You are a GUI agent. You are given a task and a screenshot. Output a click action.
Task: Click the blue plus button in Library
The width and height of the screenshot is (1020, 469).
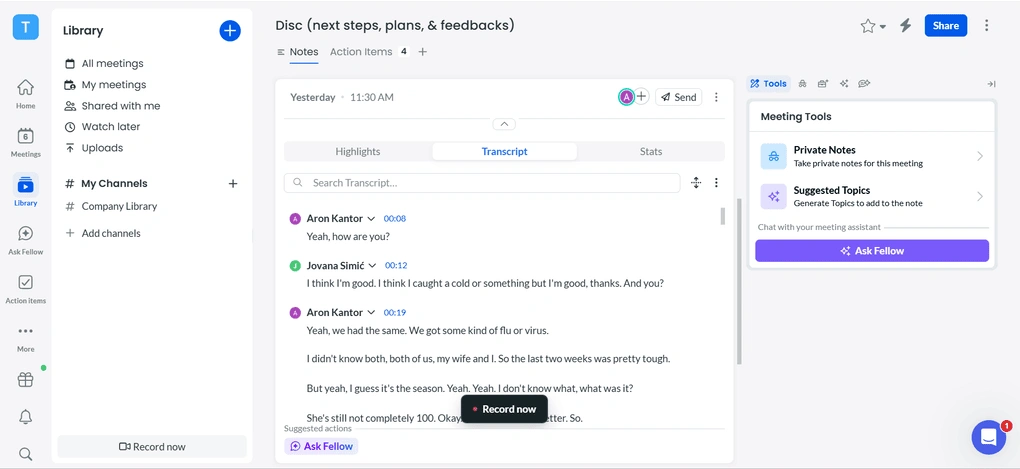pyautogui.click(x=230, y=31)
